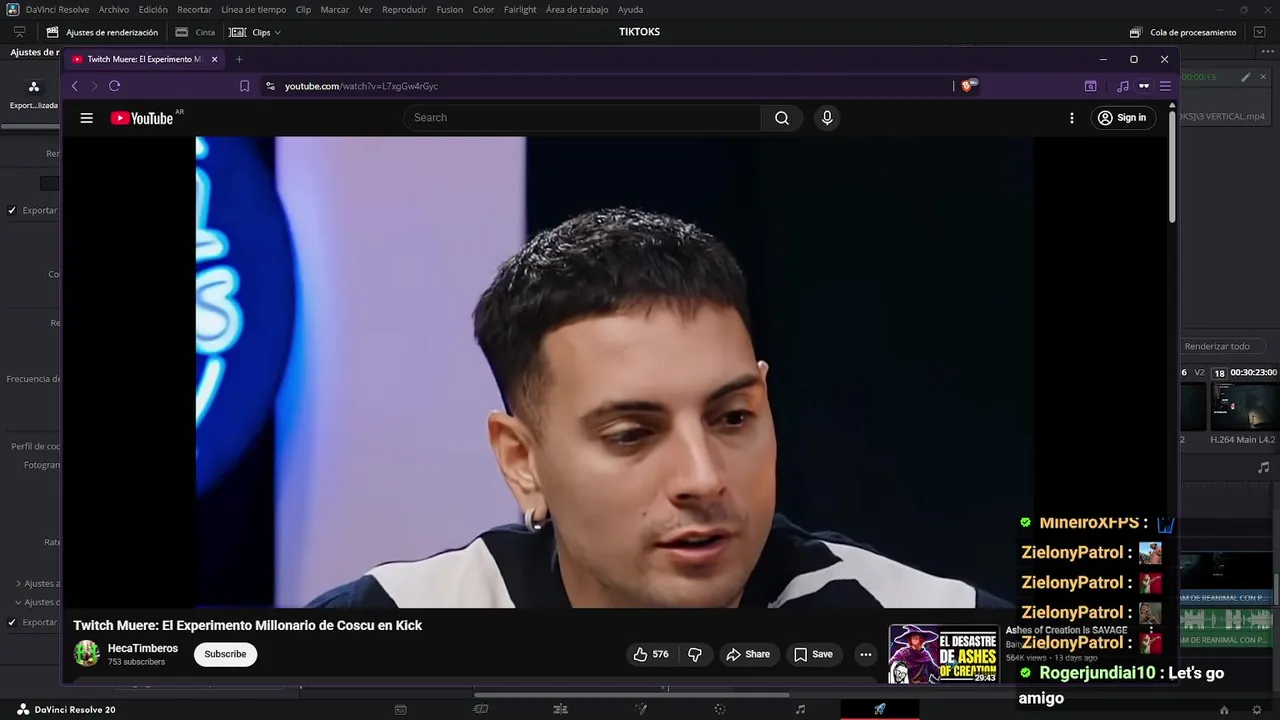Reload the page in the browser

114,86
